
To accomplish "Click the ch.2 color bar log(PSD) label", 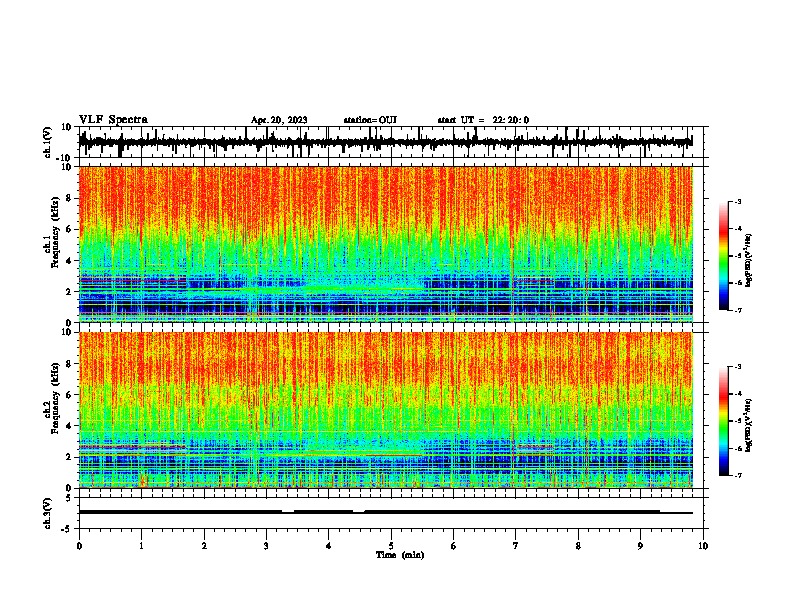I will coord(749,425).
